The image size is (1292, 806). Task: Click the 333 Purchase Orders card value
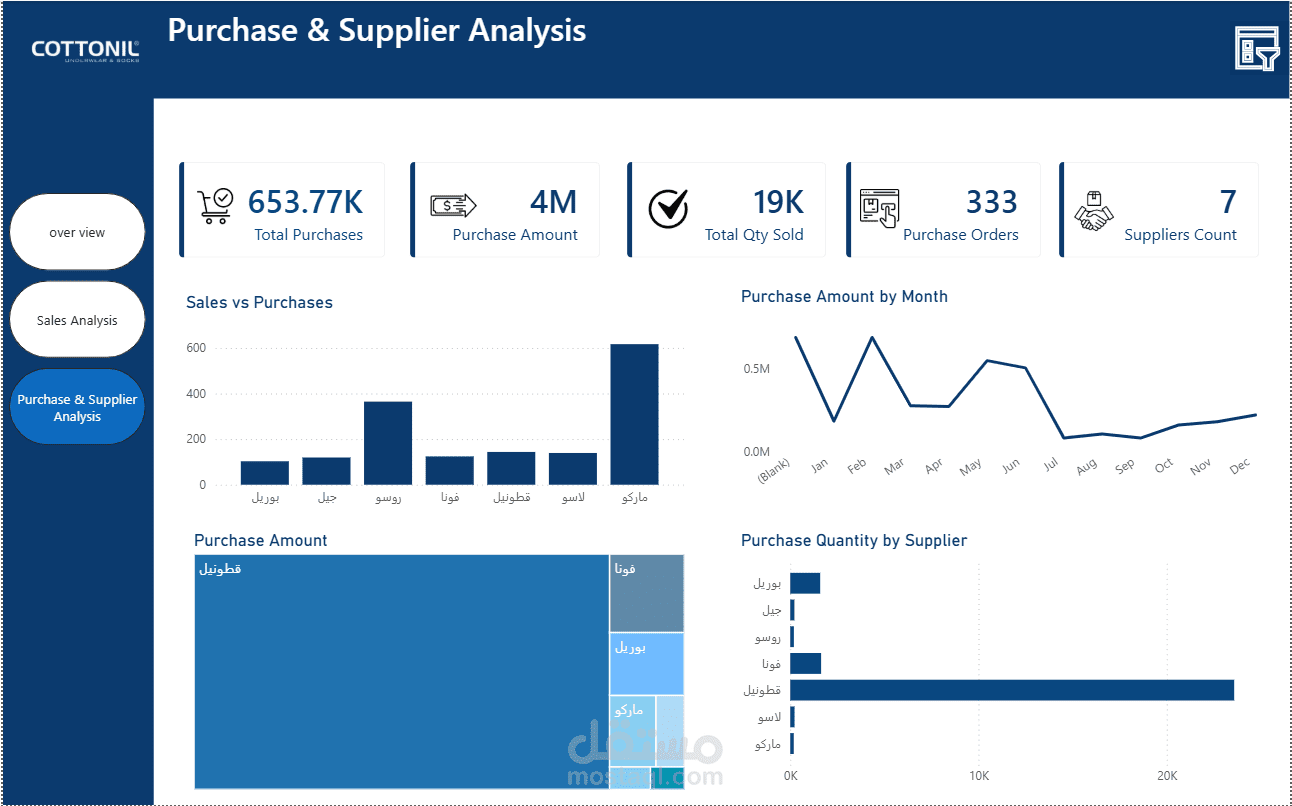click(991, 202)
